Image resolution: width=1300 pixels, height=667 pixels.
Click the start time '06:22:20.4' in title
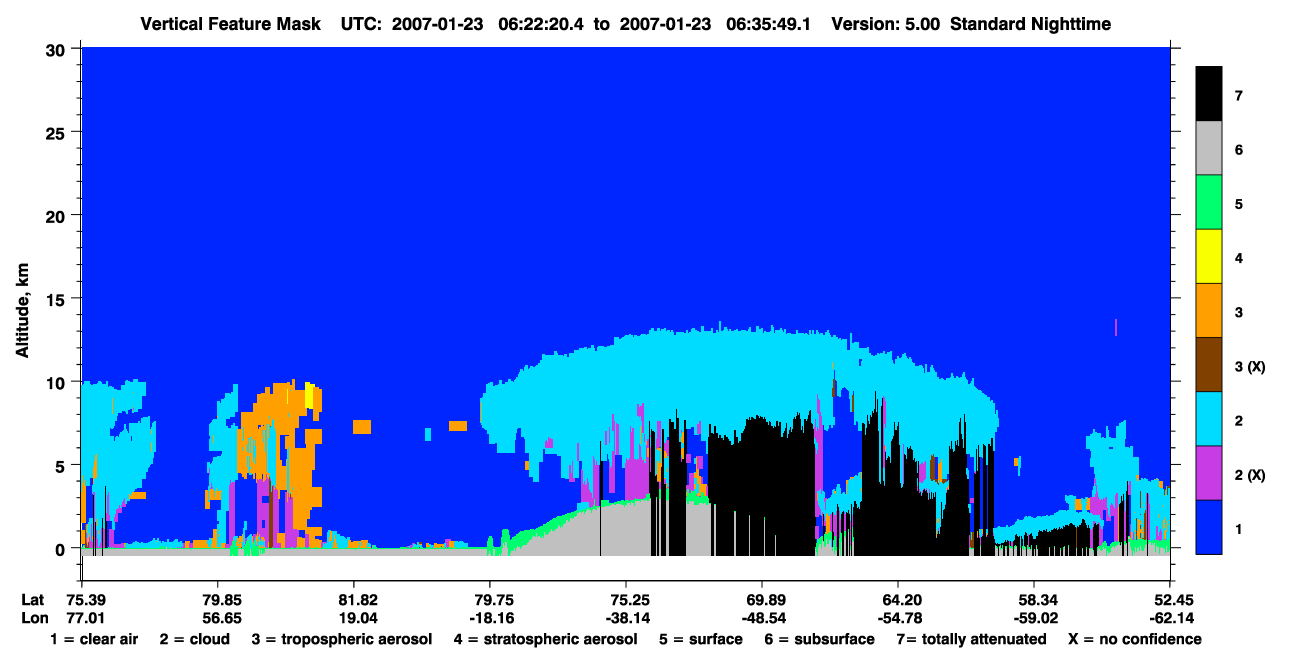(542, 24)
